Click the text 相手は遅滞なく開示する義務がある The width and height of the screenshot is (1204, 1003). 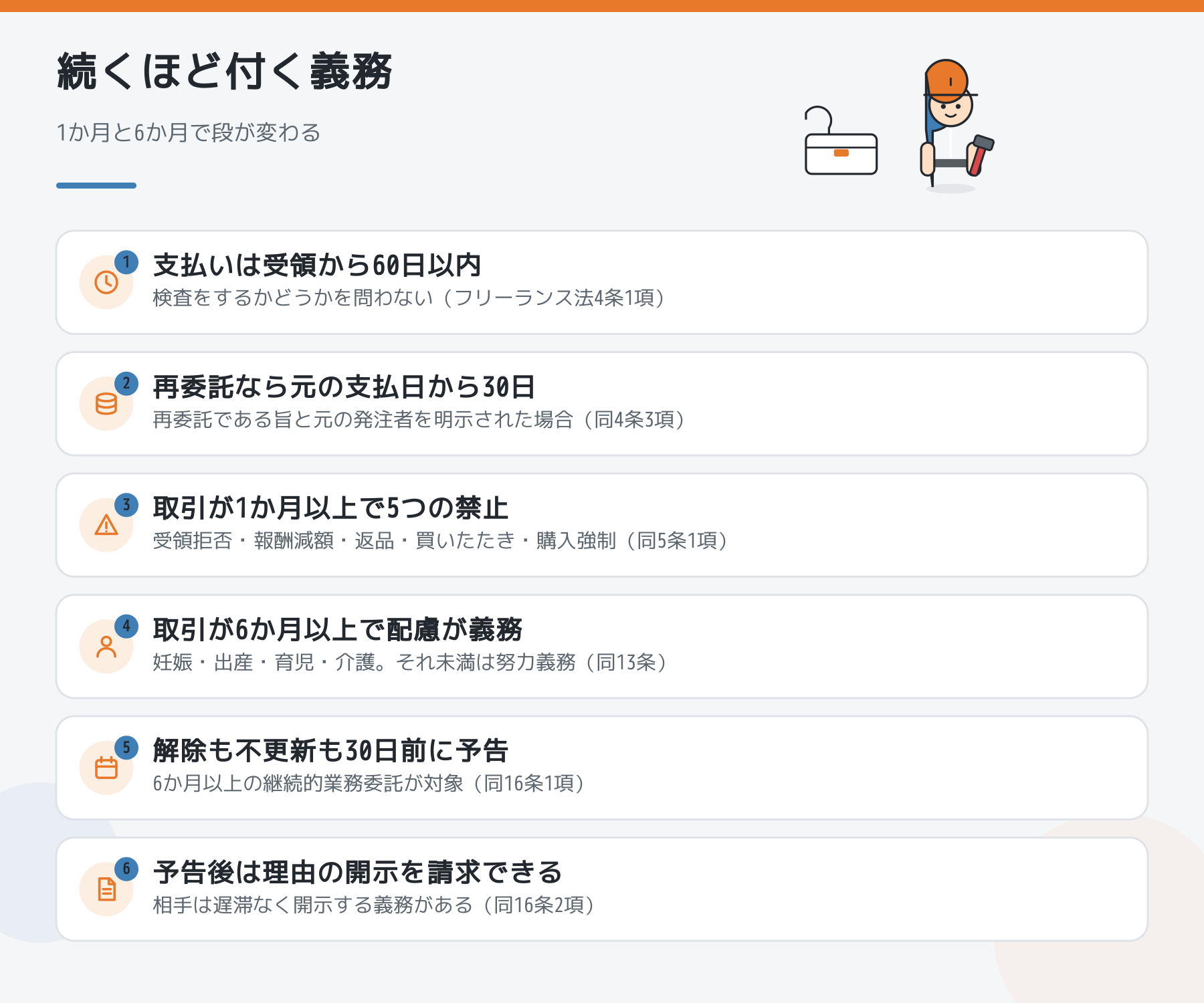coord(313,905)
